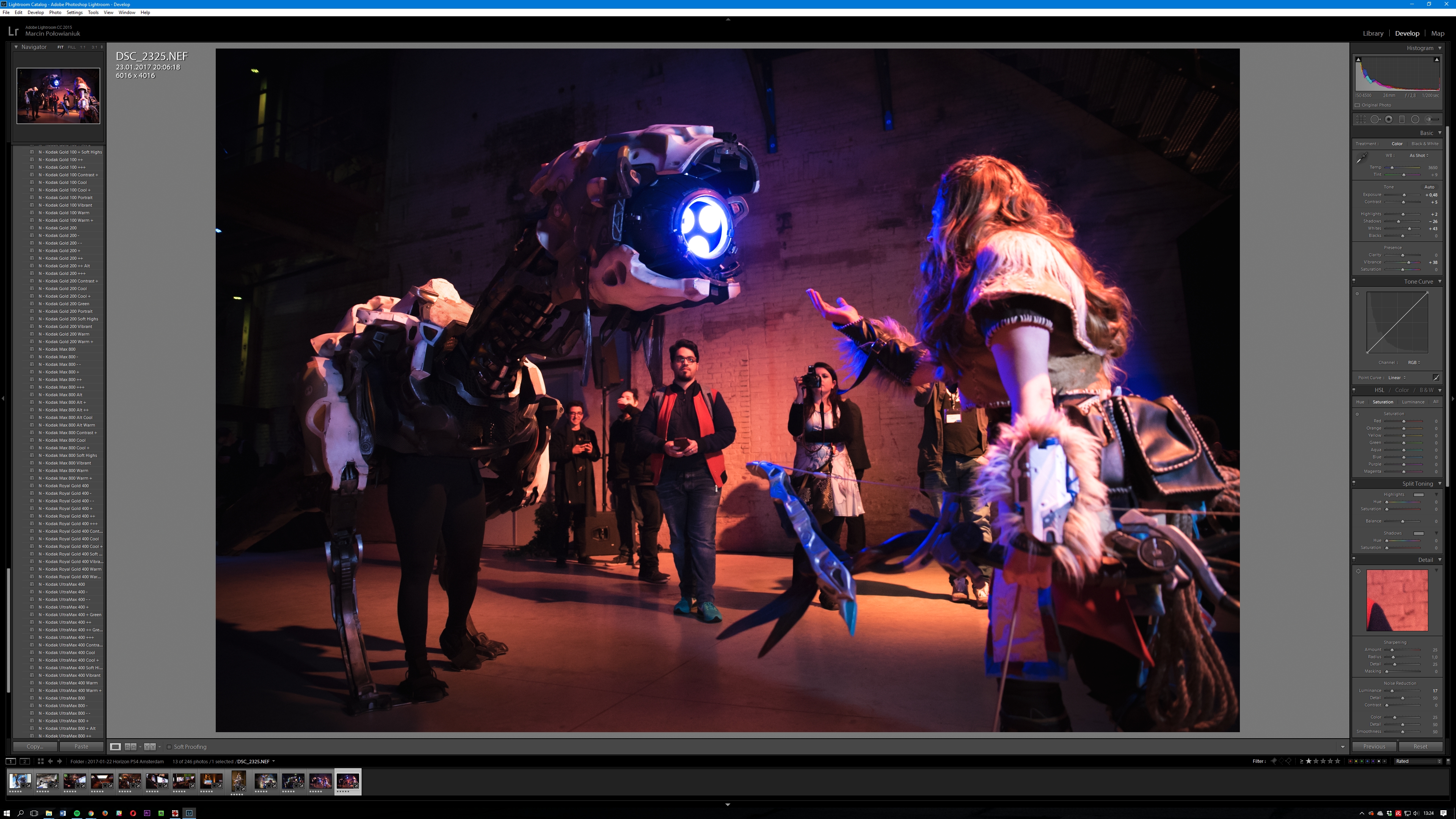Viewport: 1456px width, 819px height.
Task: Click the Paste settings button
Action: [82, 747]
